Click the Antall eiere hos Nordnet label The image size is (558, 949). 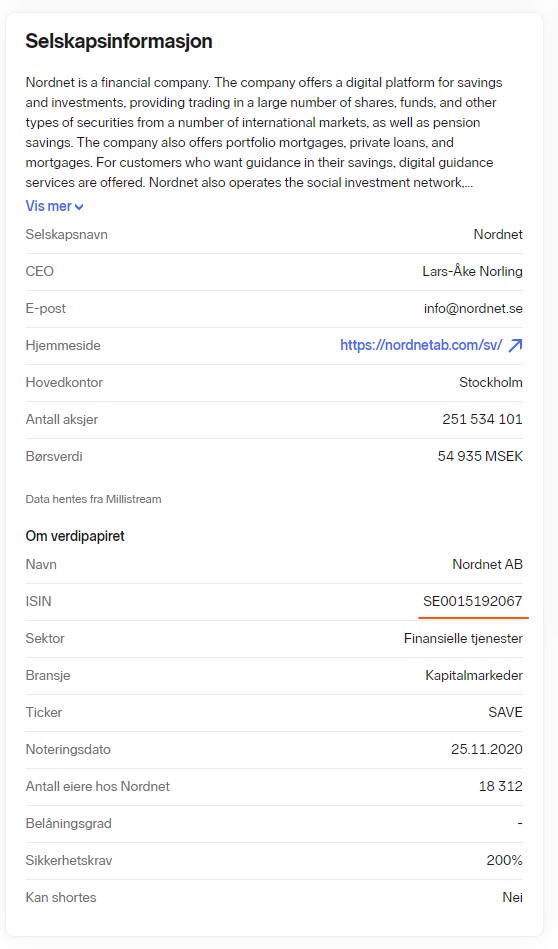(97, 786)
